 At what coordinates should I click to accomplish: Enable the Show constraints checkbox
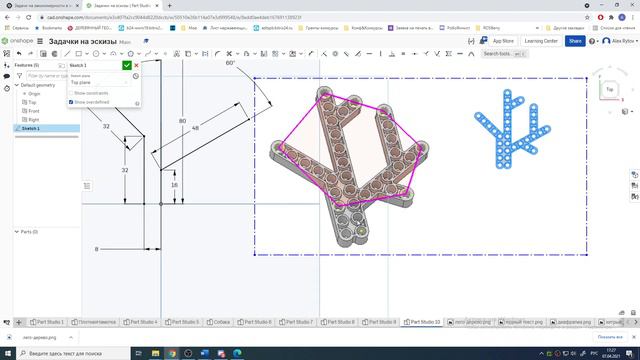pos(71,93)
